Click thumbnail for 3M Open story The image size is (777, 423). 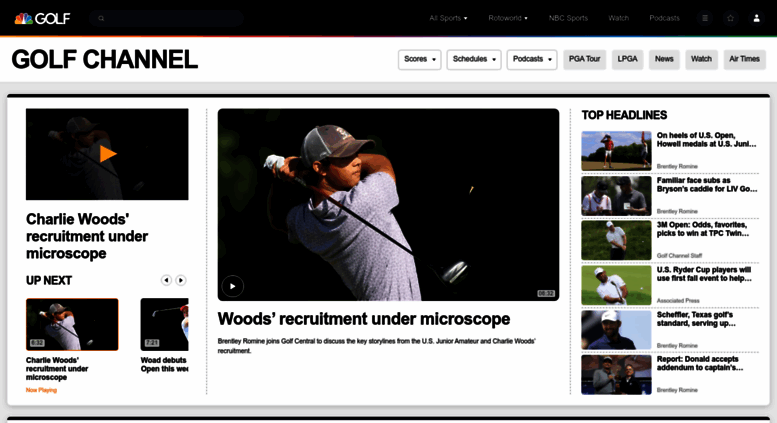coord(616,240)
